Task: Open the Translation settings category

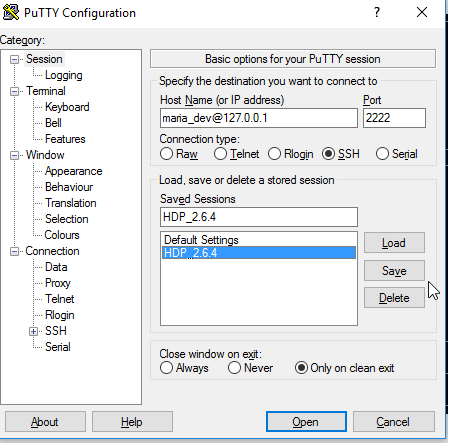Action: 71,203
